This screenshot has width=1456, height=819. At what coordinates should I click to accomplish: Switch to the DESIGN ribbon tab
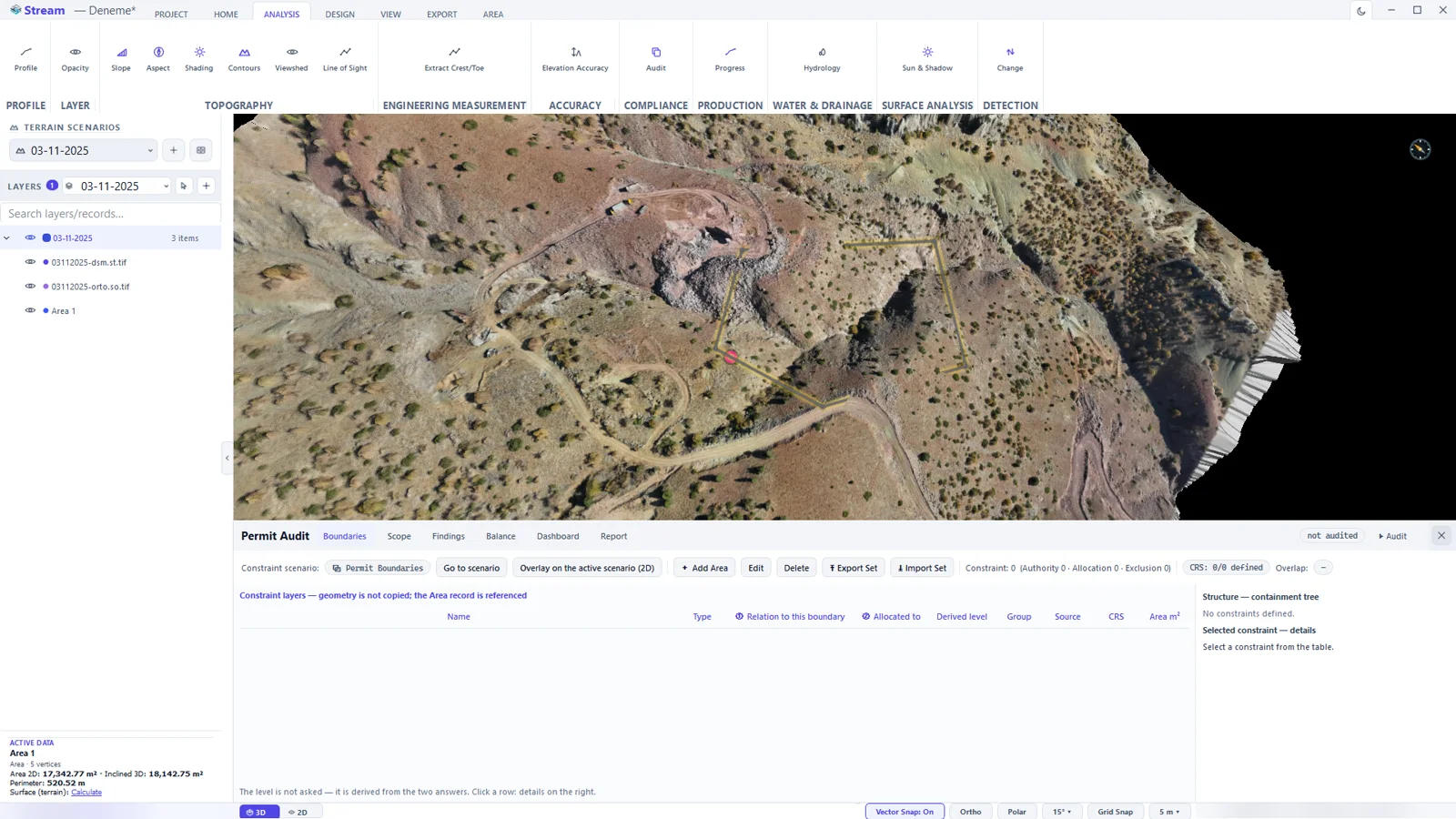340,15
